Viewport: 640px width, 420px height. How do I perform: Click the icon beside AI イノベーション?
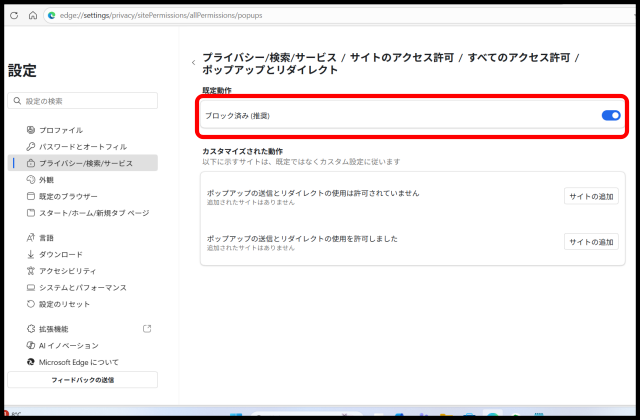[31, 346]
